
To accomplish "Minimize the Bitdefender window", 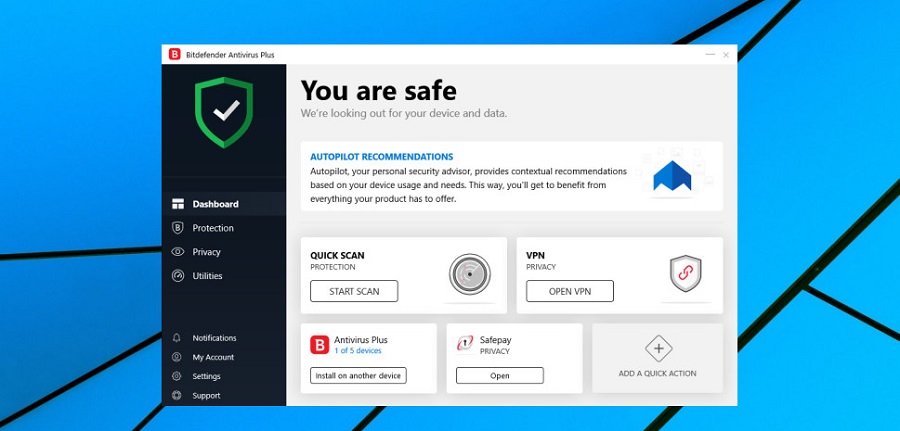I will 711,55.
